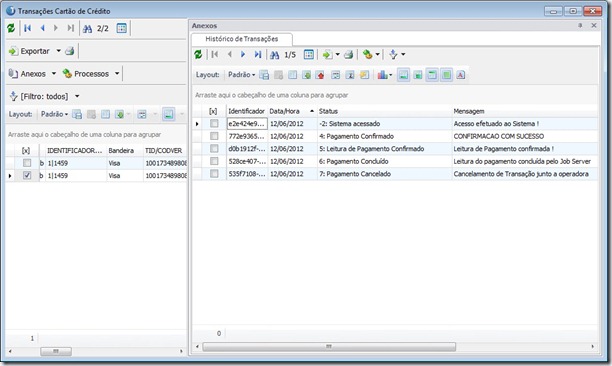
Task: Open chart dropdown arrow in Histórico layout bar
Action: 390,75
